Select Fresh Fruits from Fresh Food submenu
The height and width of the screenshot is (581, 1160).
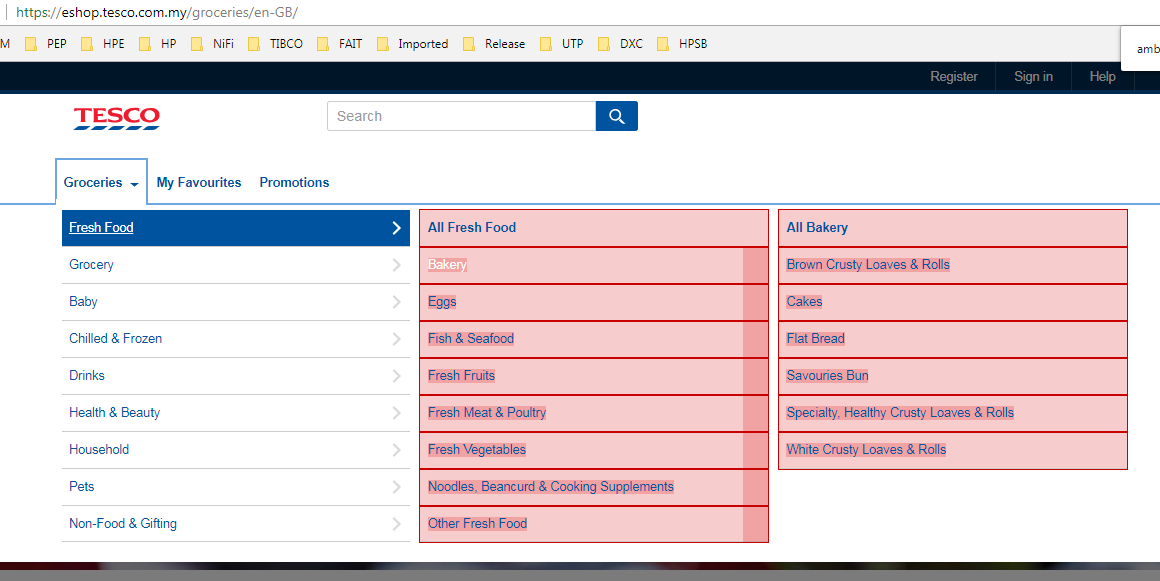pyautogui.click(x=461, y=376)
